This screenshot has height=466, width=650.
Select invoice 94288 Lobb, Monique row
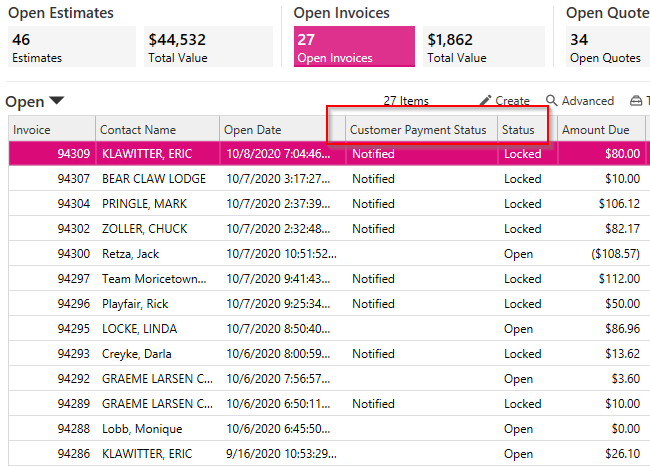pyautogui.click(x=329, y=429)
